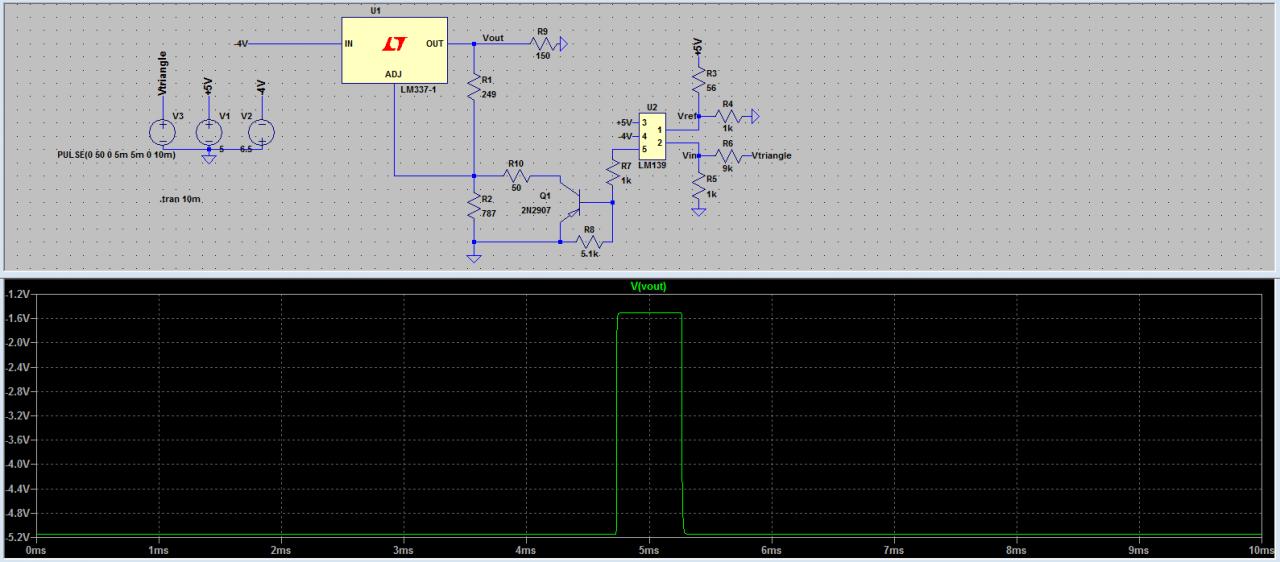Click the PULSE(0 50 0 5m 5m 0 10m) value text
This screenshot has width=1280, height=562.
pyautogui.click(x=117, y=156)
